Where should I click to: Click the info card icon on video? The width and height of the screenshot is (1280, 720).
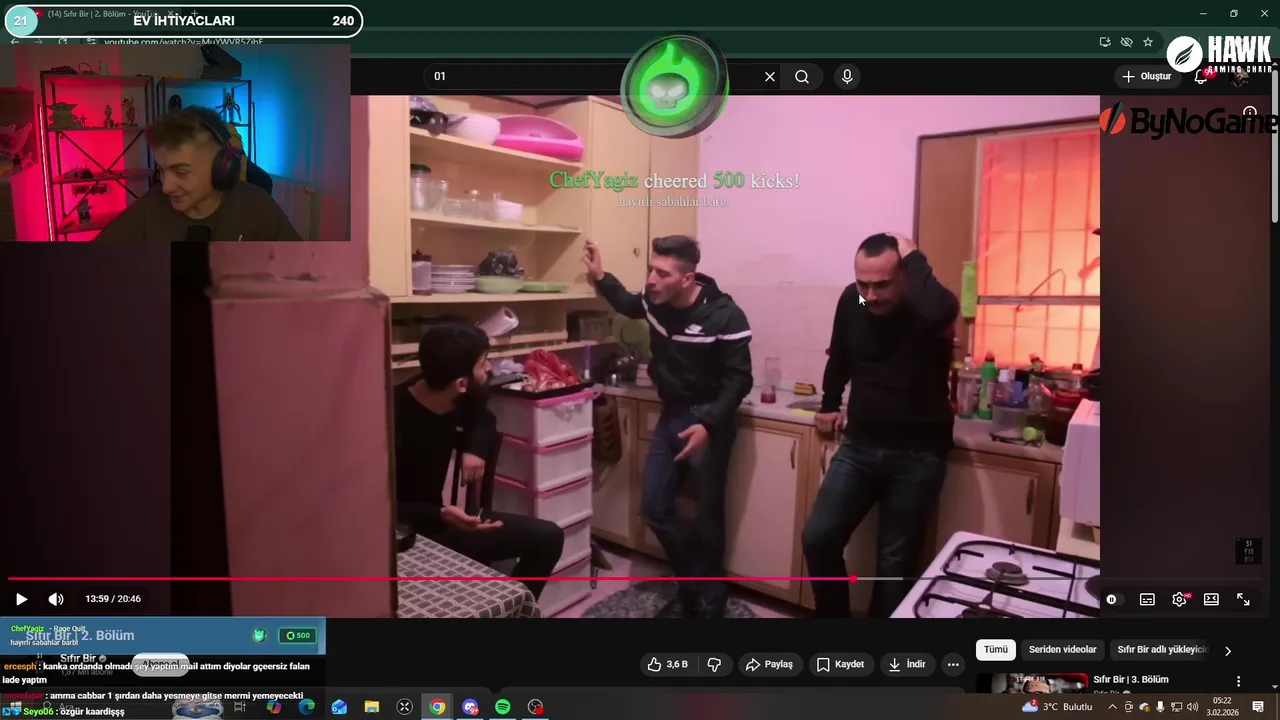[1249, 113]
